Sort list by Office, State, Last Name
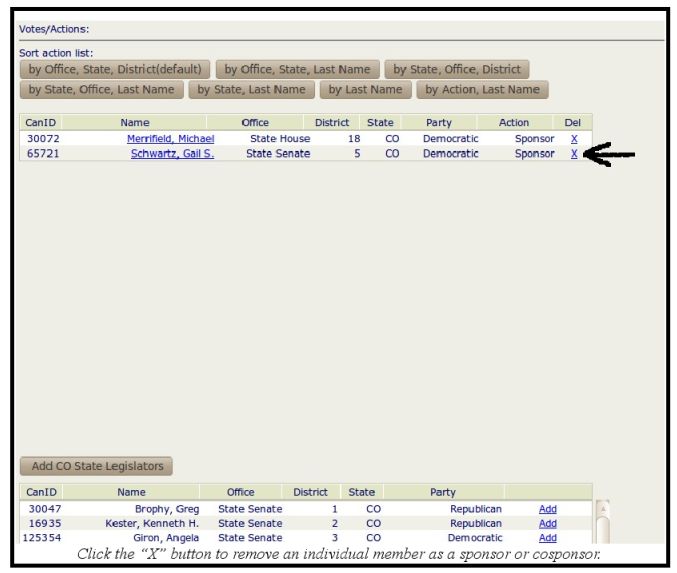 click(297, 70)
